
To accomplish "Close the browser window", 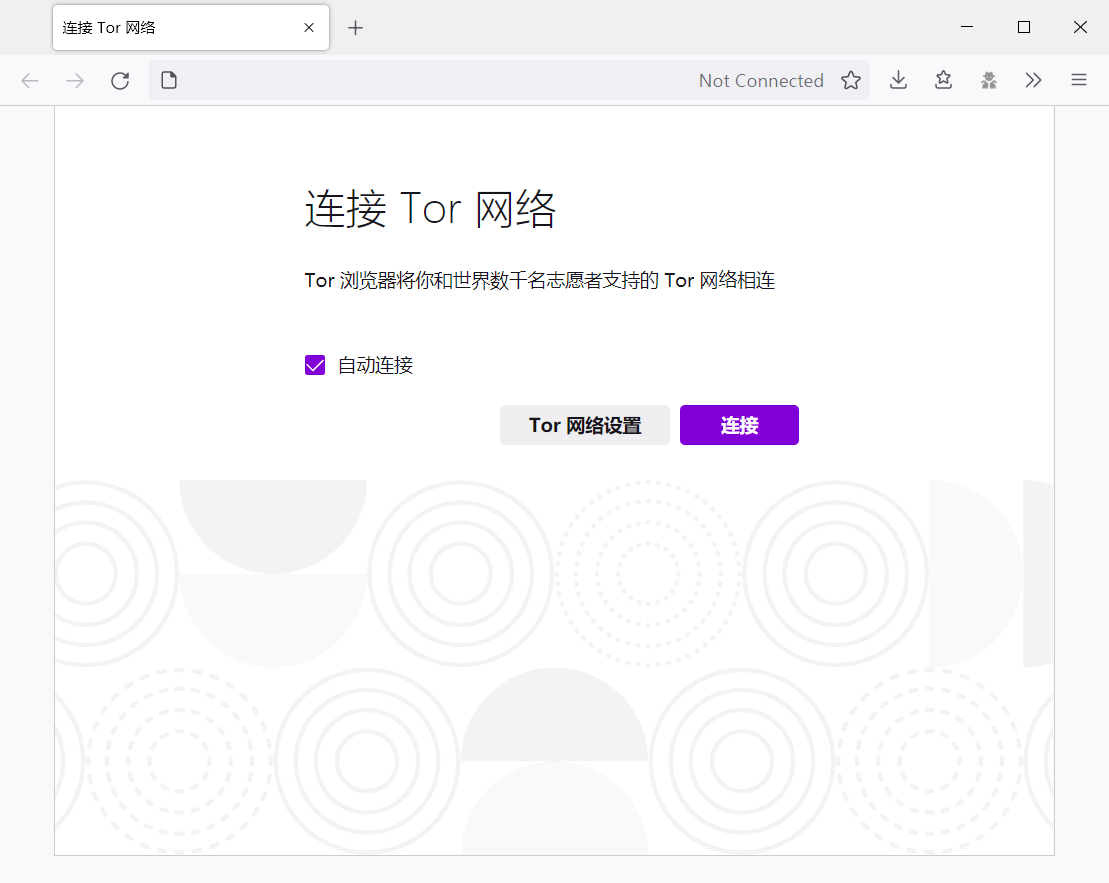I will pos(1080,27).
